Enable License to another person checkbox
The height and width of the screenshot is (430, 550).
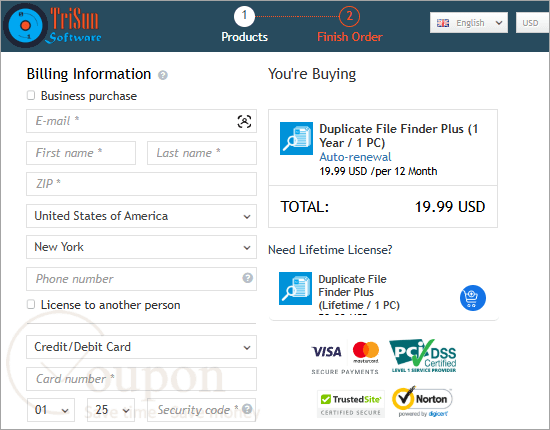(x=31, y=304)
